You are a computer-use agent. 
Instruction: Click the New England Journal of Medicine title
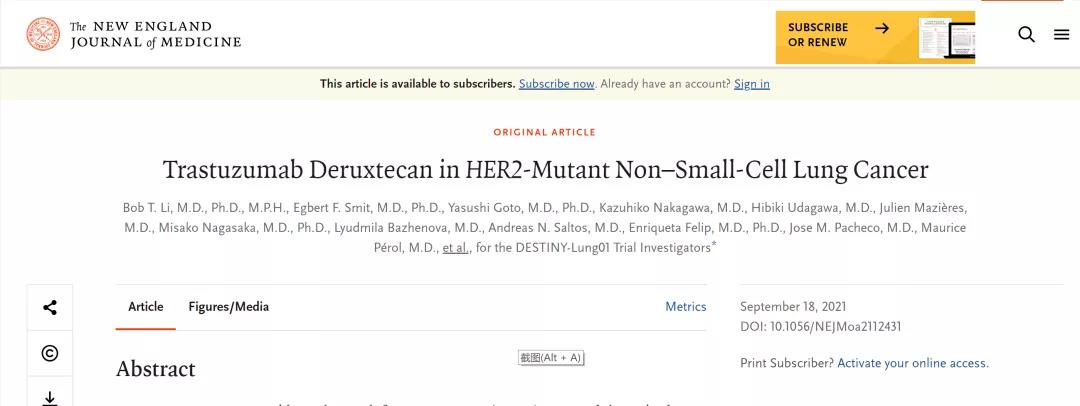[155, 35]
